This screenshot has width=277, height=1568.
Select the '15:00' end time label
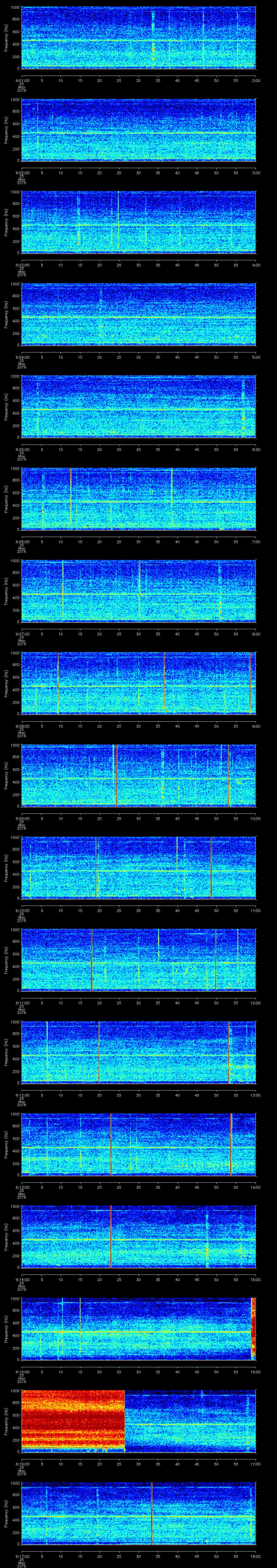[256, 1279]
